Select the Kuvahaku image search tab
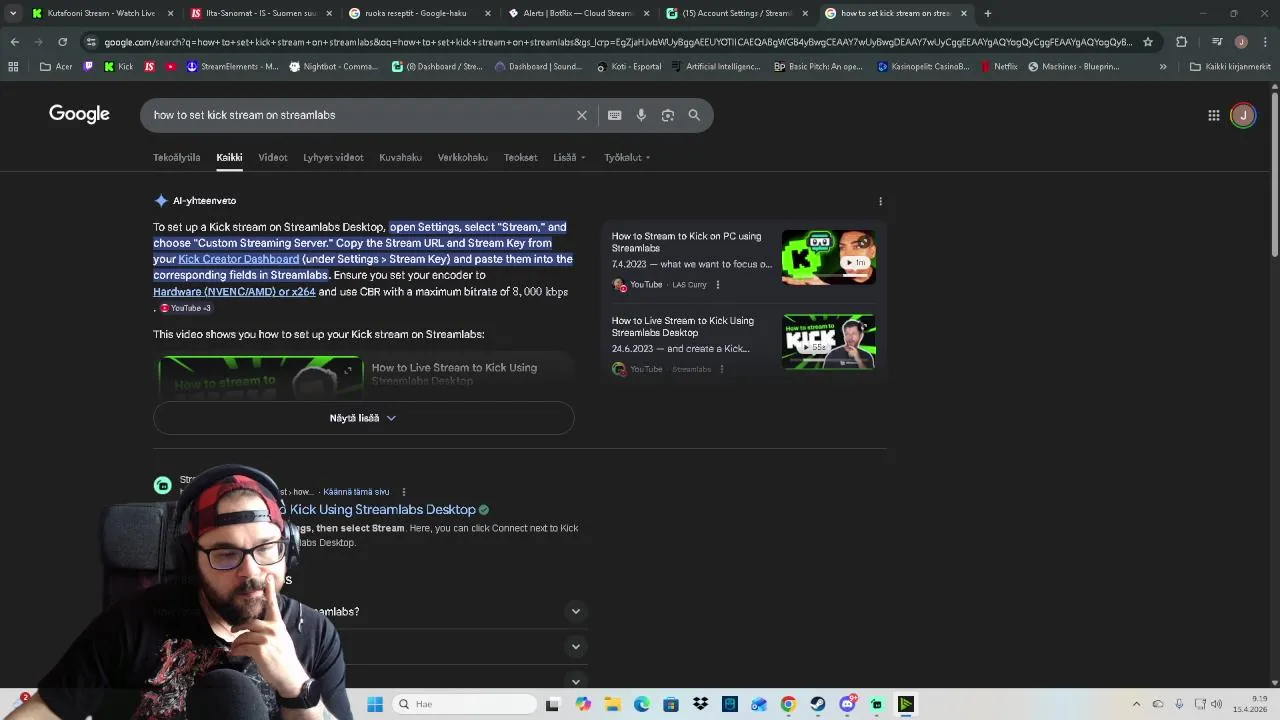Screen dimensions: 1280x720 click(x=400, y=157)
